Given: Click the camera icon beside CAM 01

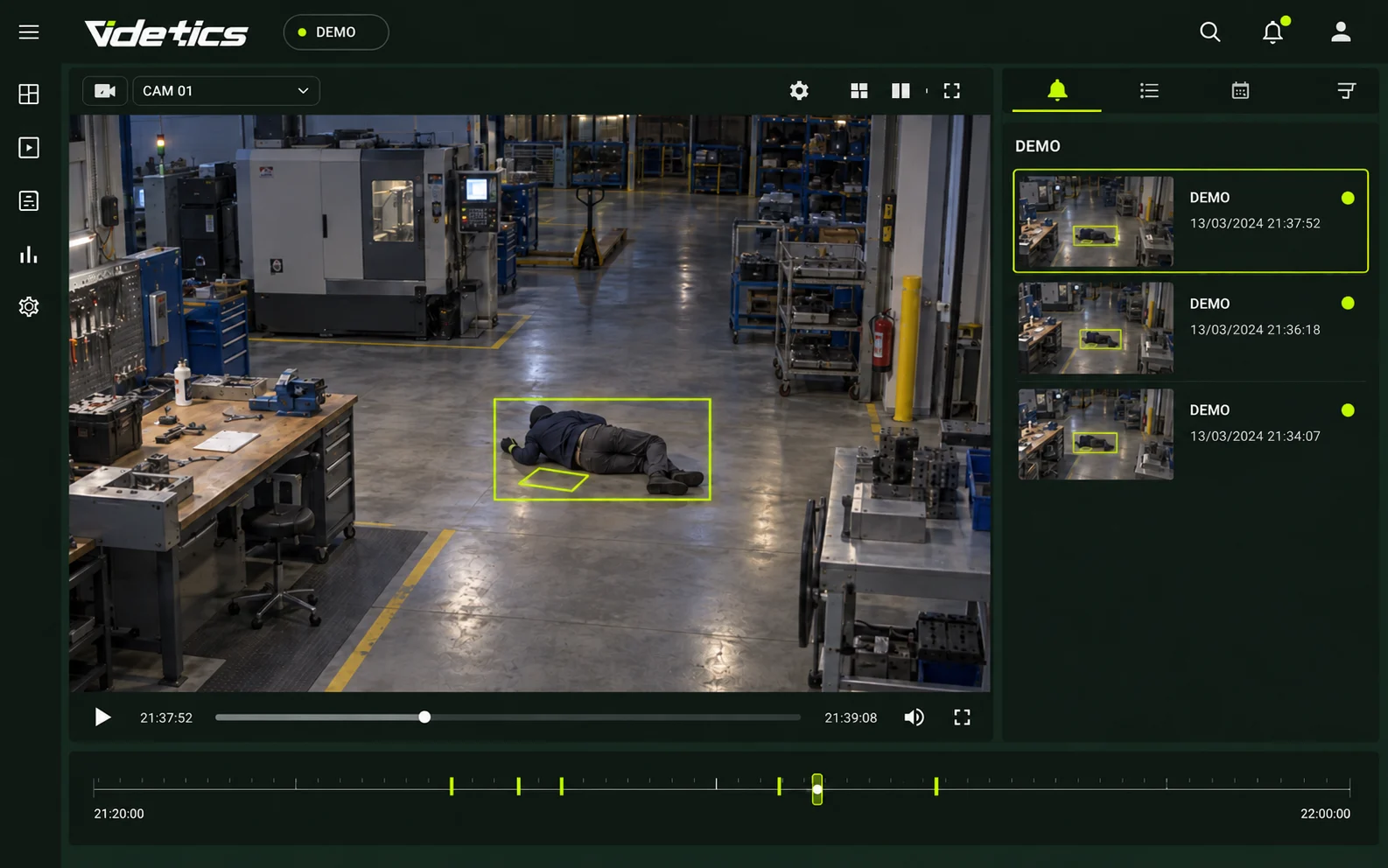Looking at the screenshot, I should click(x=105, y=91).
